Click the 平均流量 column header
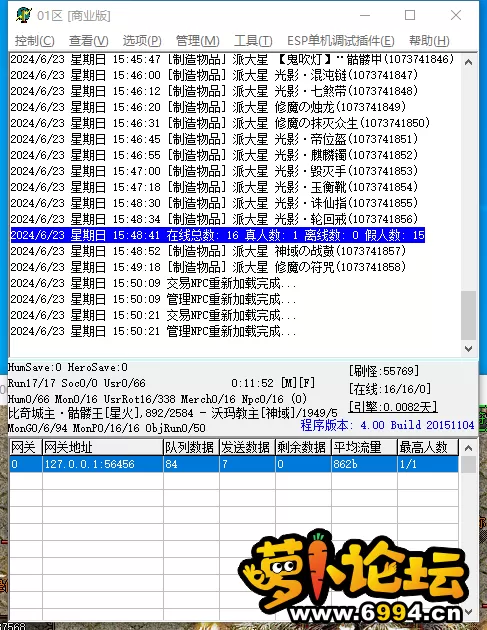Image resolution: width=487 pixels, height=630 pixels. (364, 447)
